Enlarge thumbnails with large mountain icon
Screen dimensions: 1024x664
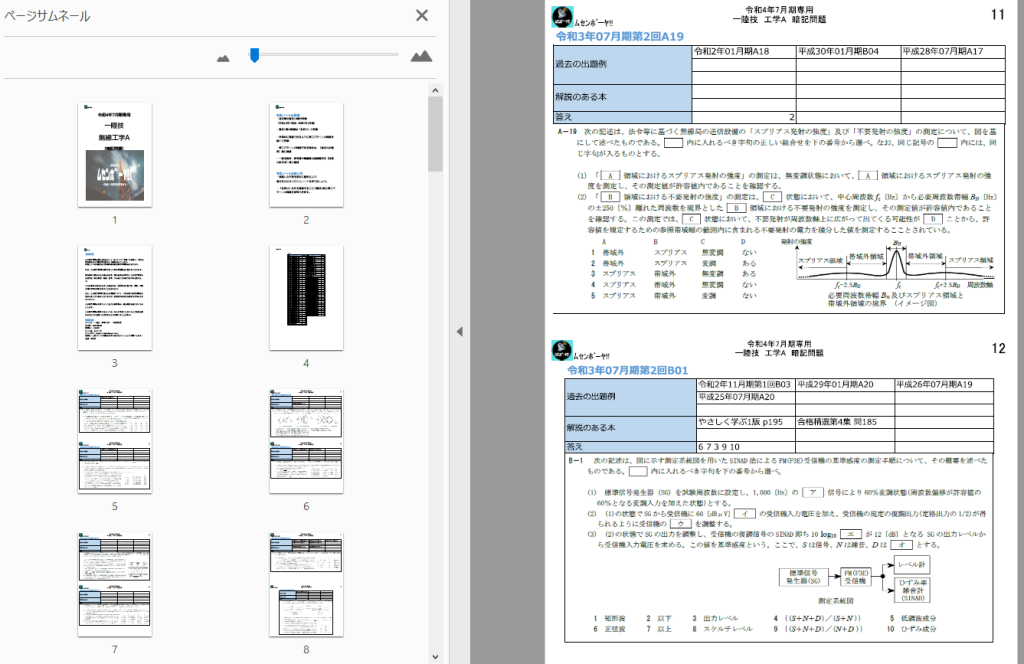421,56
